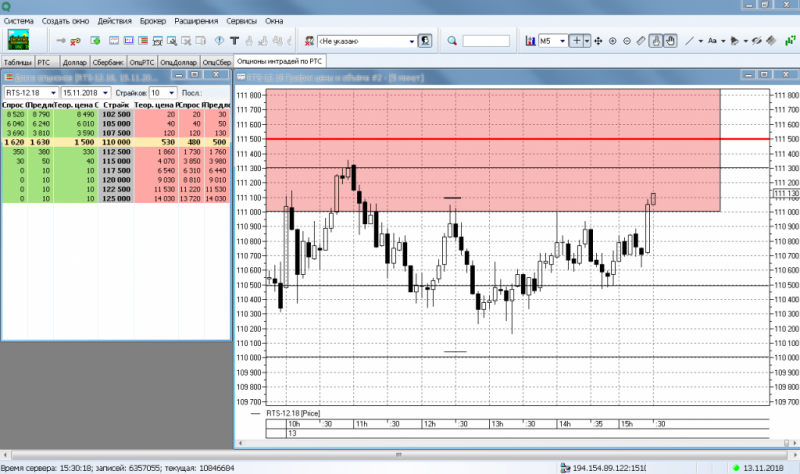This screenshot has width=800, height=474.
Task: Open the Сервисы menu
Action: [241, 21]
